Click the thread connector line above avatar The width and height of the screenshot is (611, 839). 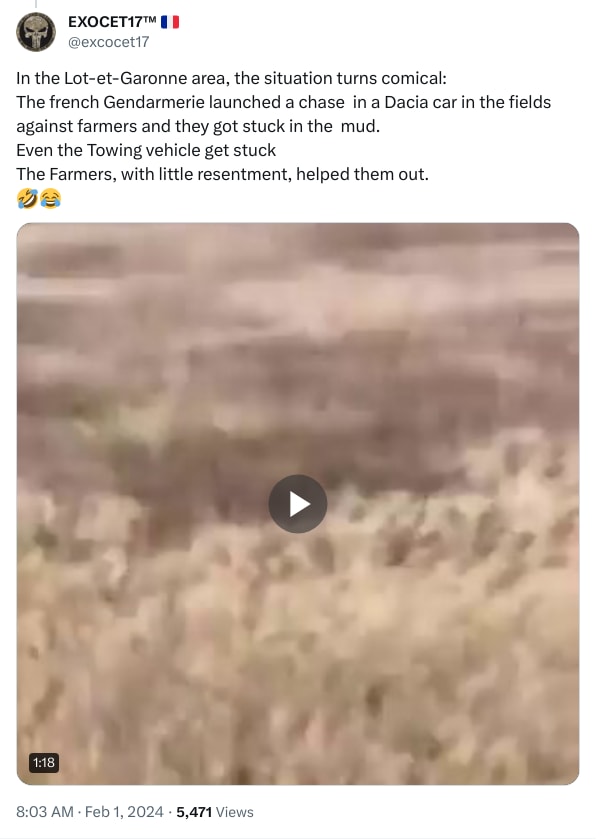[36, 4]
